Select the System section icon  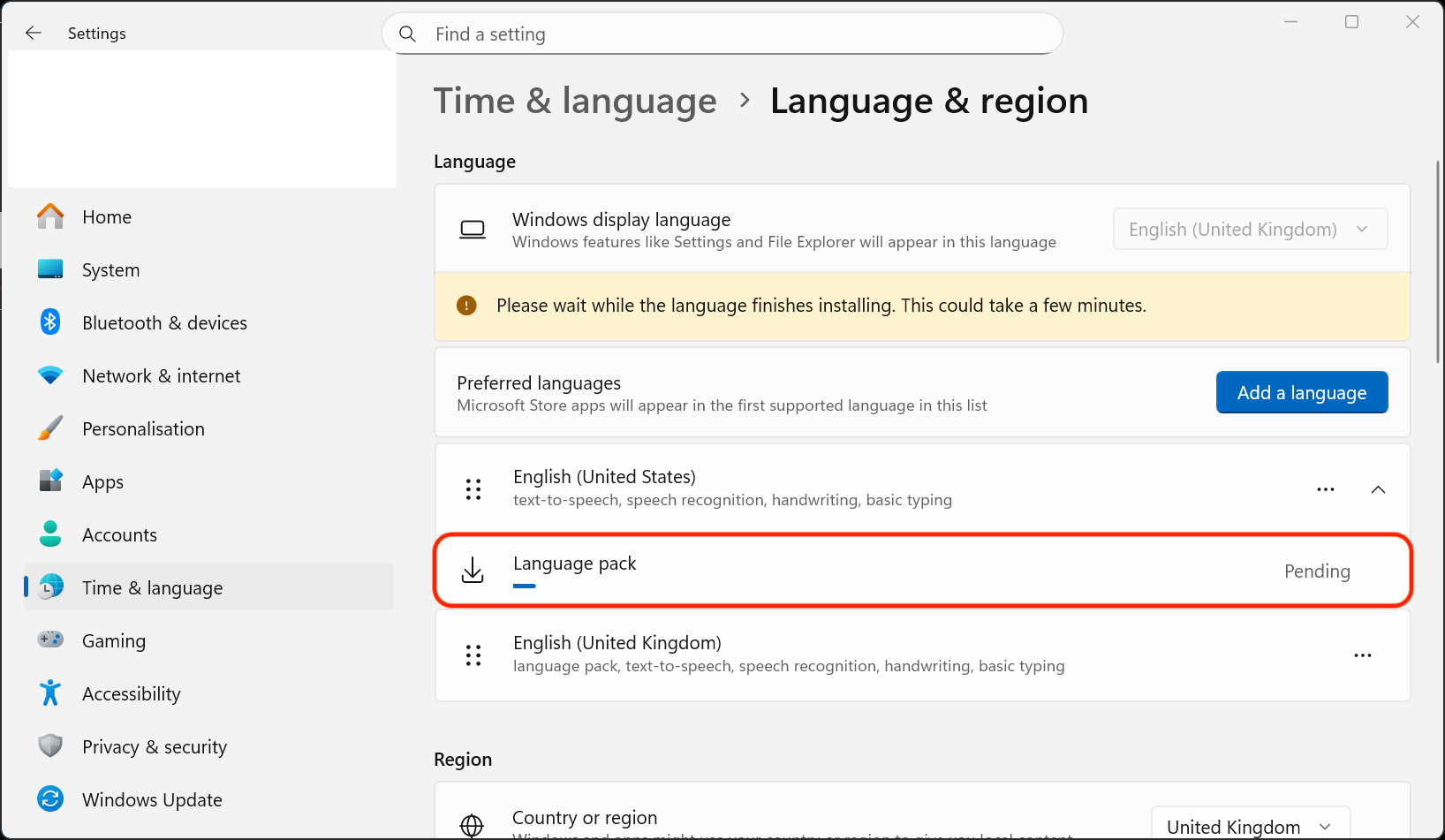coord(50,269)
